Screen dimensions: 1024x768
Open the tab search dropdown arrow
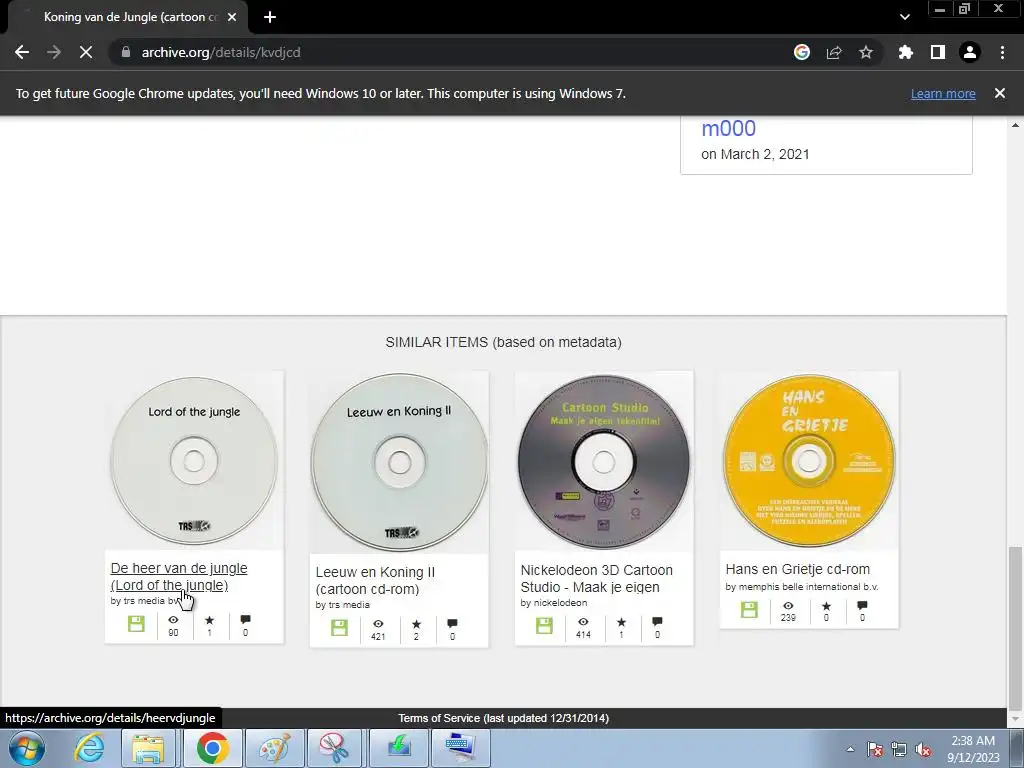pos(904,17)
